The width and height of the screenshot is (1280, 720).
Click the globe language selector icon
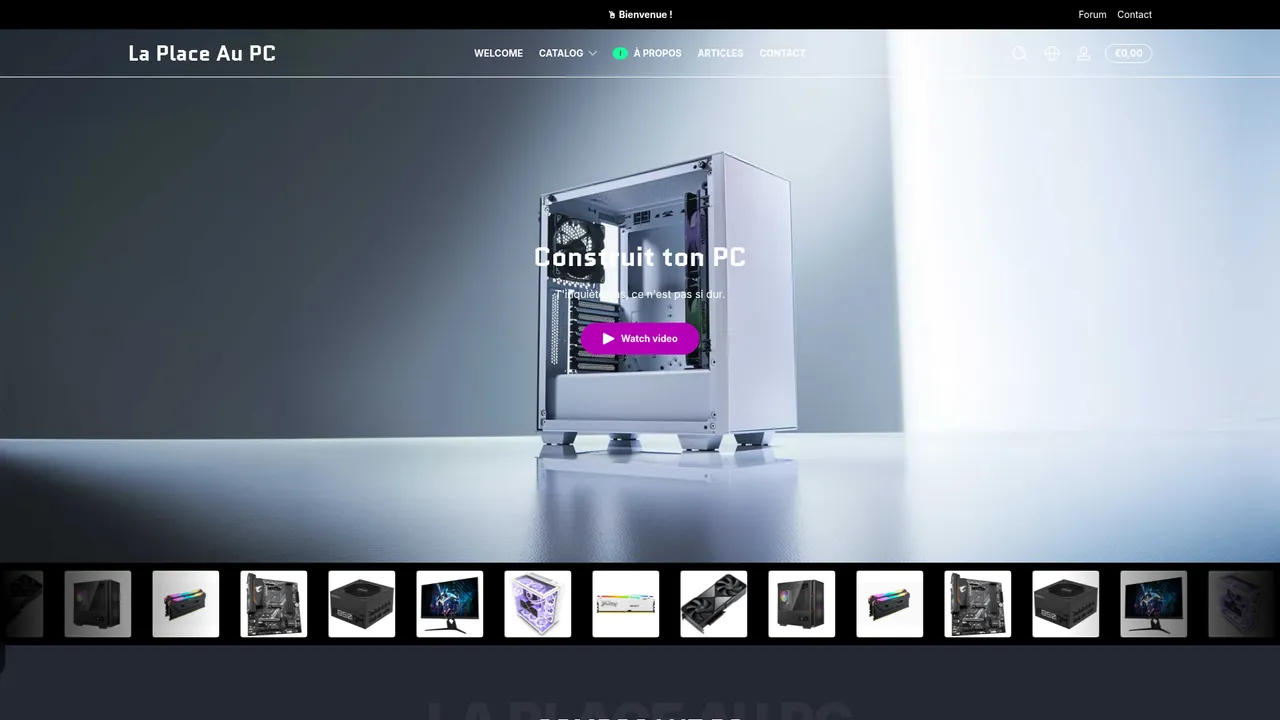pos(1052,53)
